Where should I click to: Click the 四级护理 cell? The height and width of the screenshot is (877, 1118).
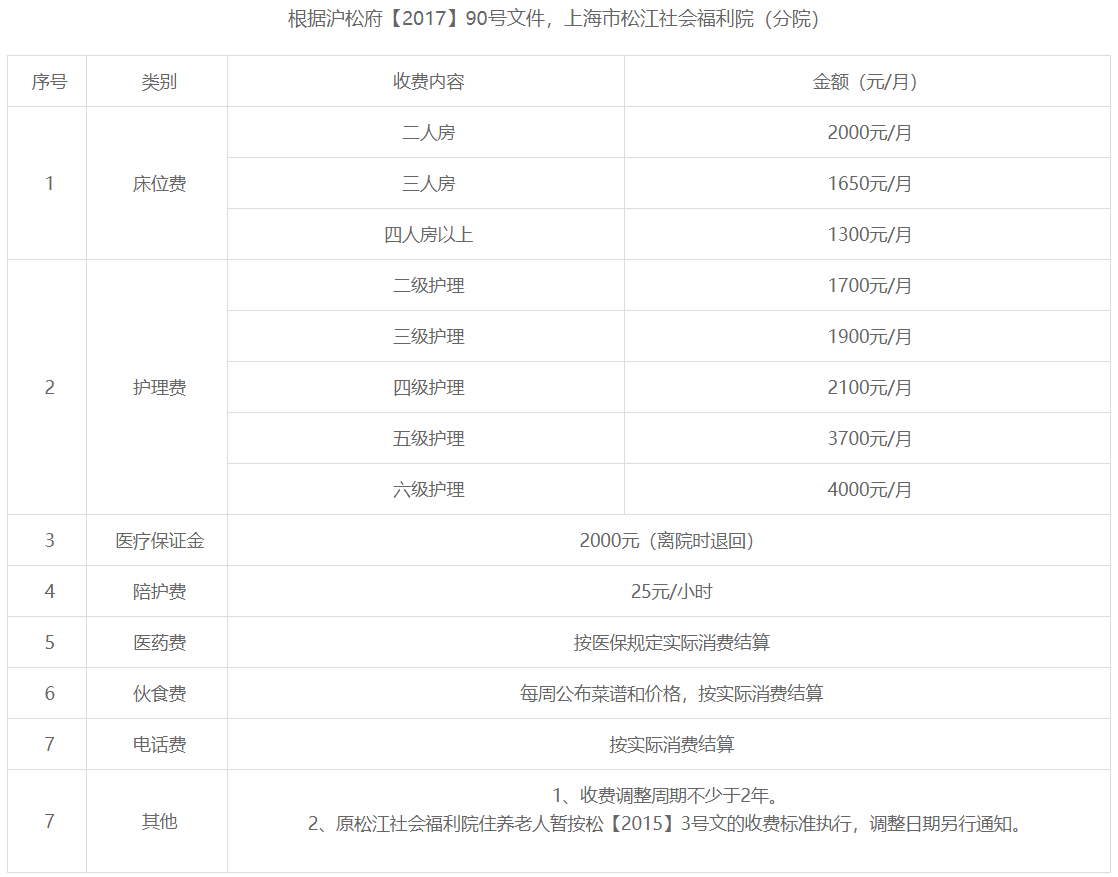pos(426,387)
